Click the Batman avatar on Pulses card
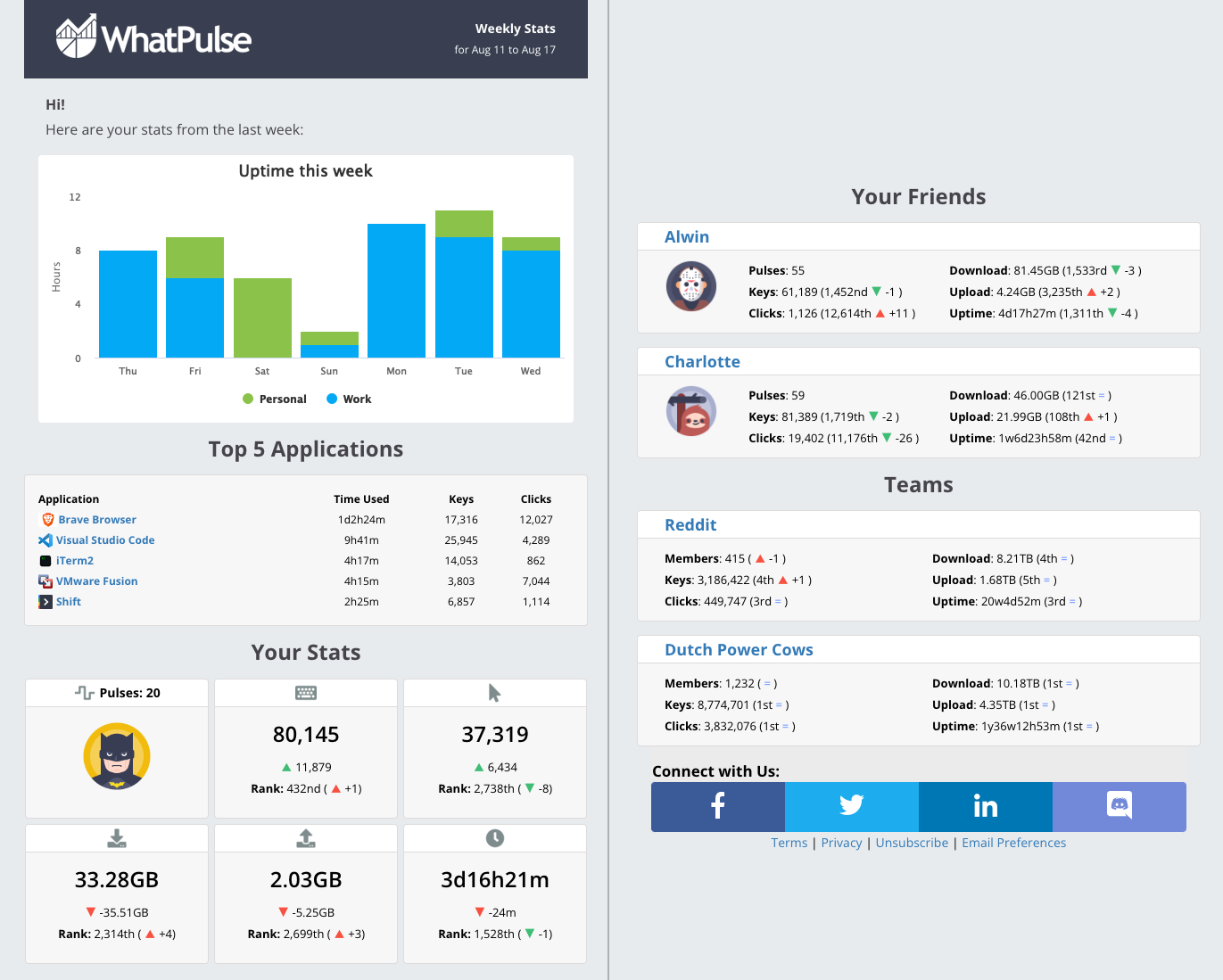The image size is (1223, 980). (116, 756)
